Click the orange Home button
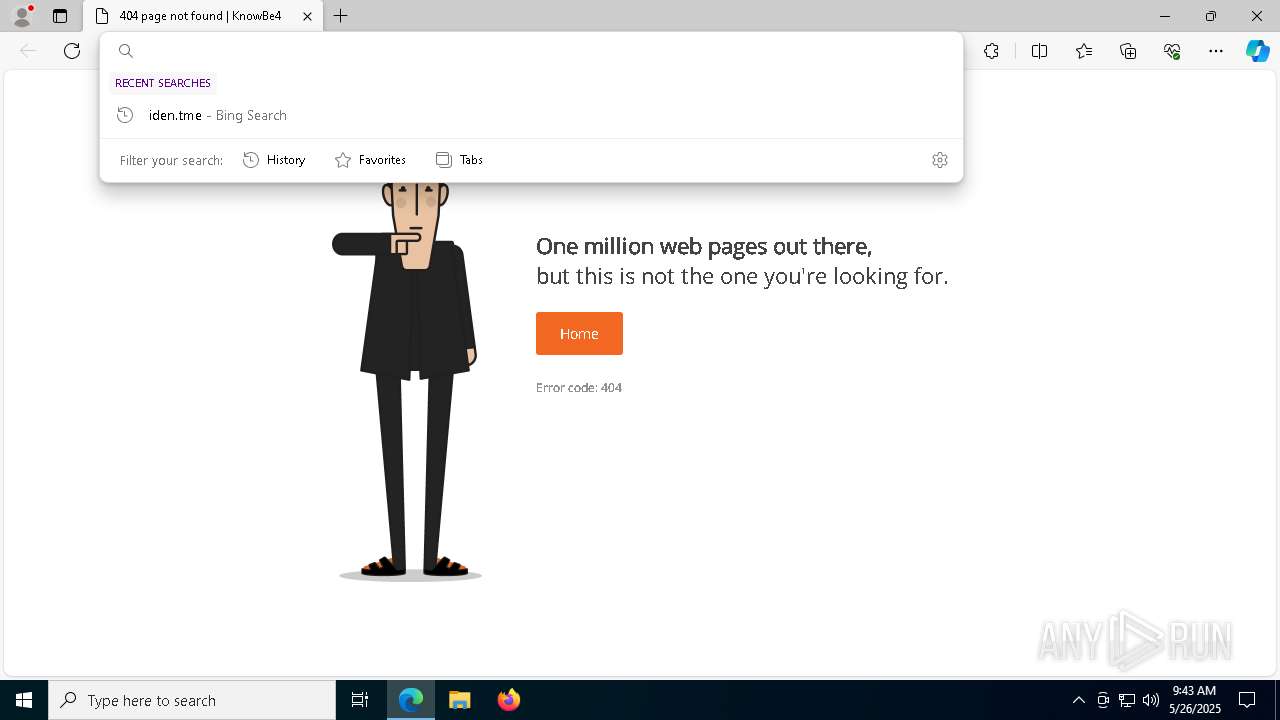This screenshot has width=1280, height=720. coord(579,333)
